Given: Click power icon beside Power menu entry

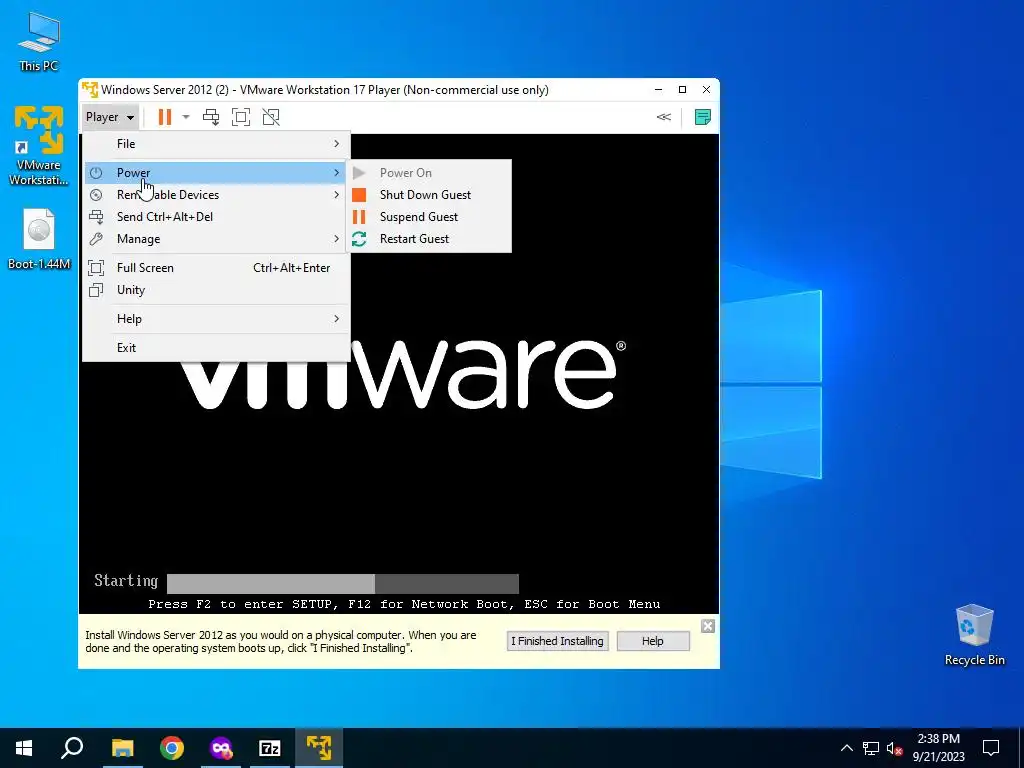Looking at the screenshot, I should (96, 172).
